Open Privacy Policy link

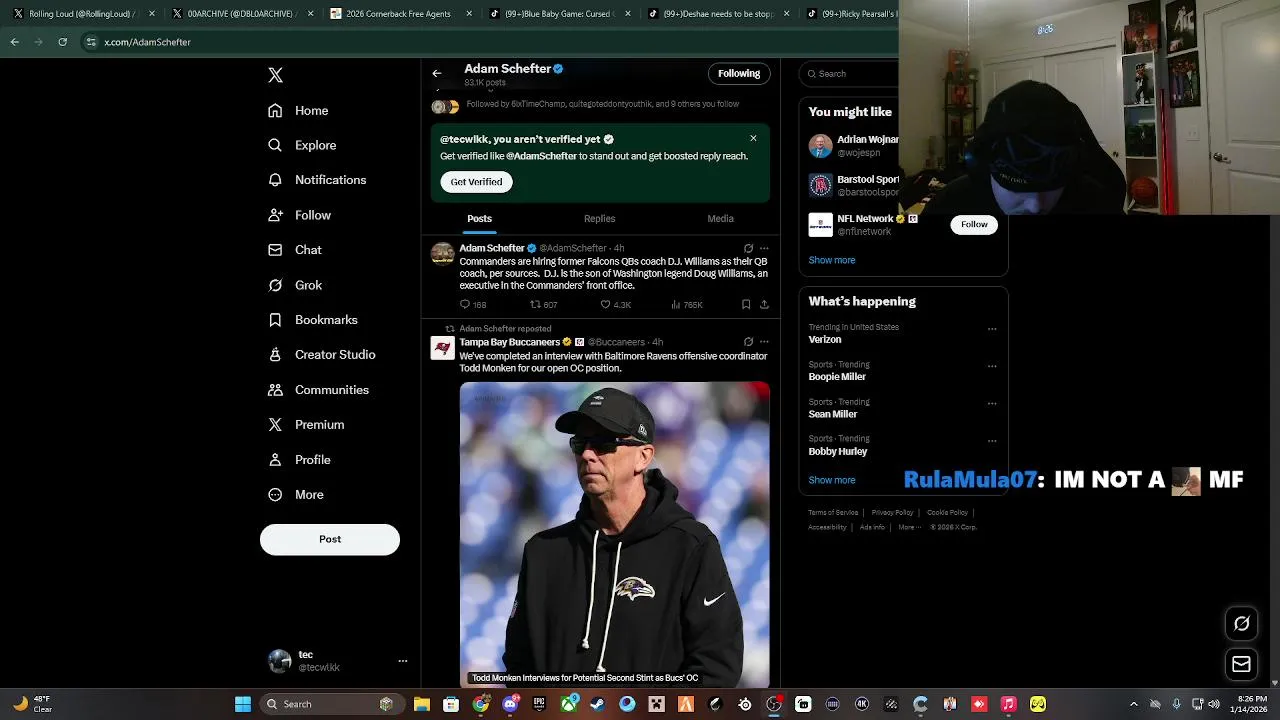892,513
